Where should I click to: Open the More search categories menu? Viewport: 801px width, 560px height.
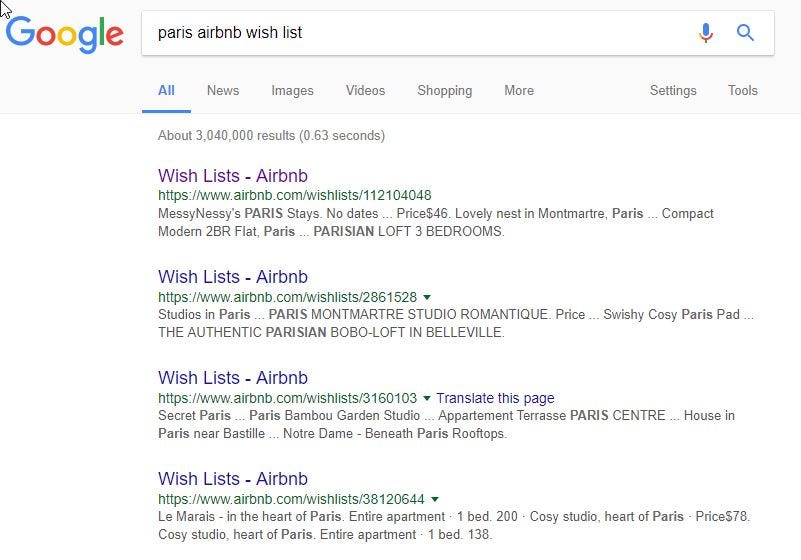tap(519, 90)
